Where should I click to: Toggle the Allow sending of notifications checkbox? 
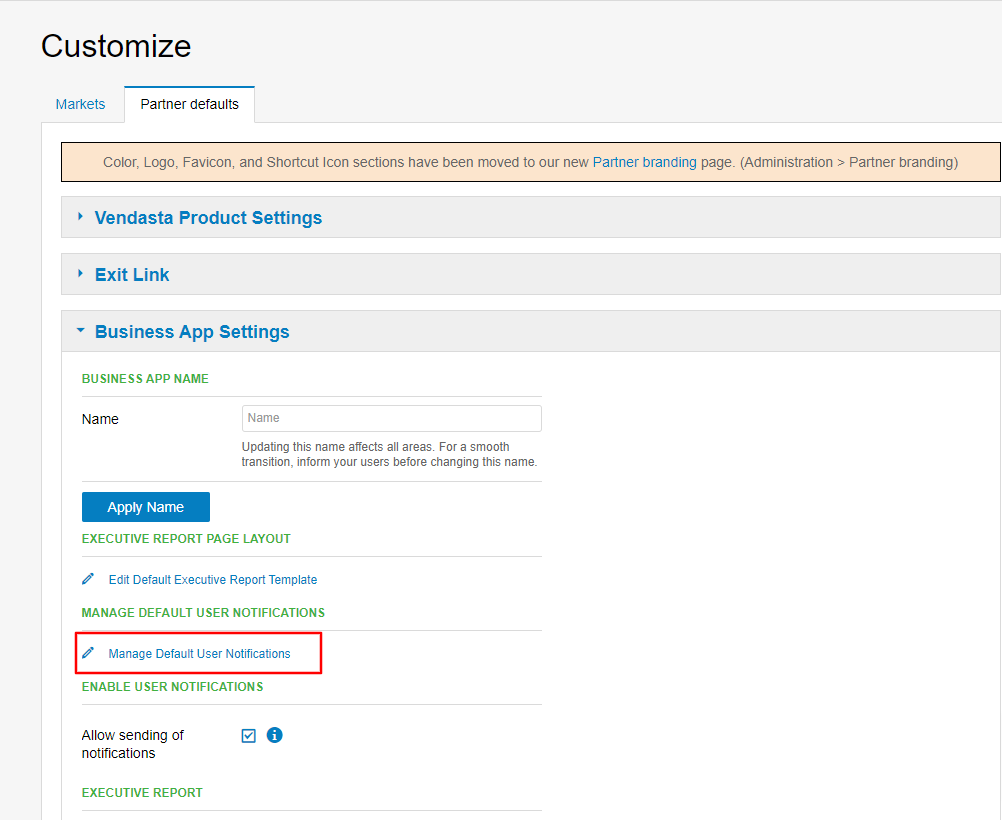pos(249,736)
